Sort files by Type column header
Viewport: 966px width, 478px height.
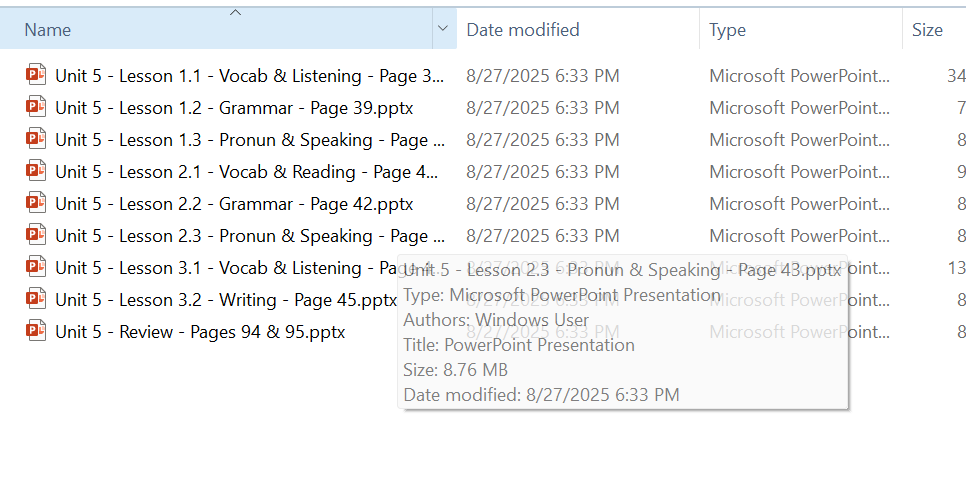click(x=727, y=30)
